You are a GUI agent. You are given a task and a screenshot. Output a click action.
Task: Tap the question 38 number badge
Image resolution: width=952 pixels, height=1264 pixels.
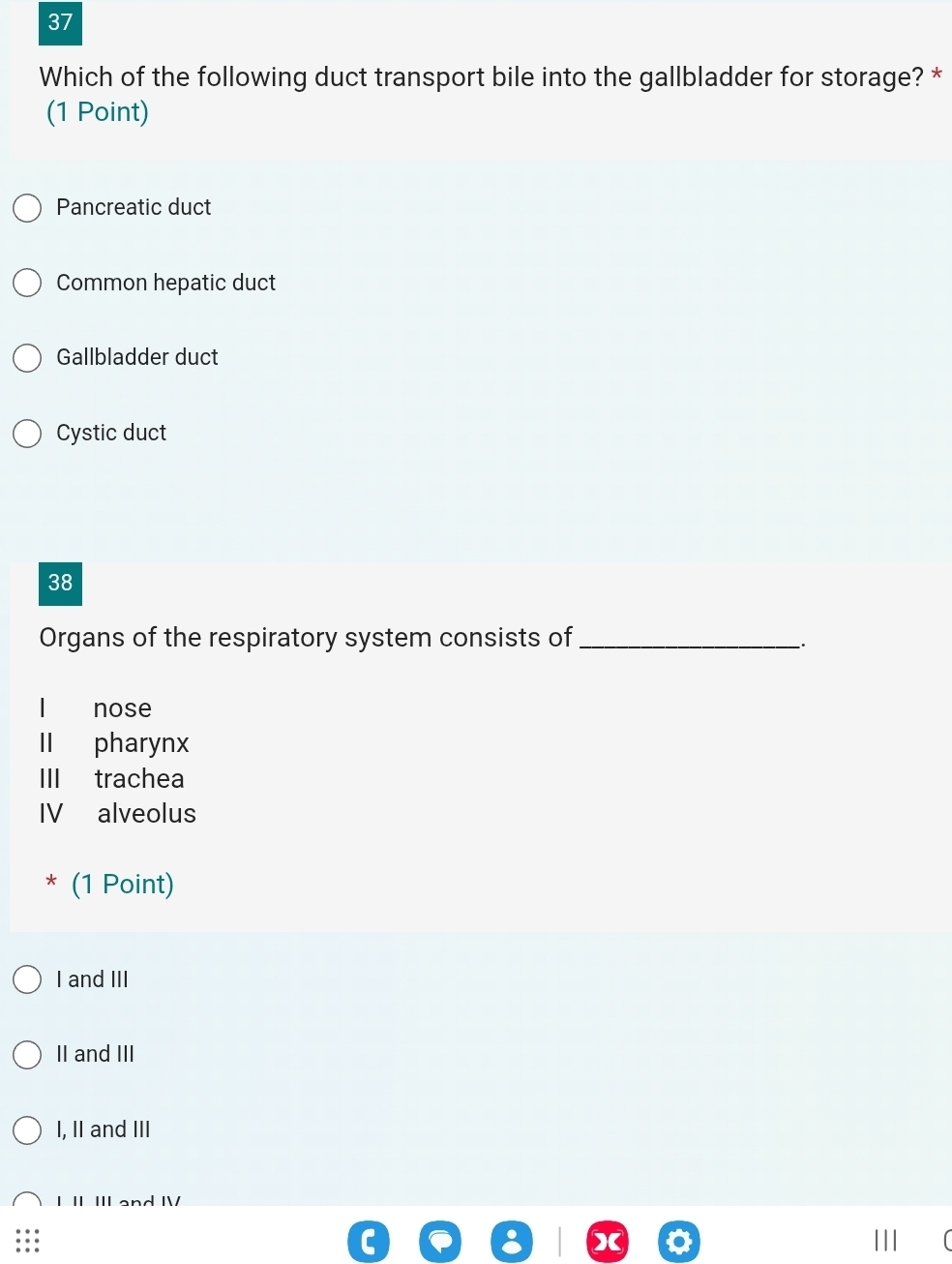[x=60, y=584]
